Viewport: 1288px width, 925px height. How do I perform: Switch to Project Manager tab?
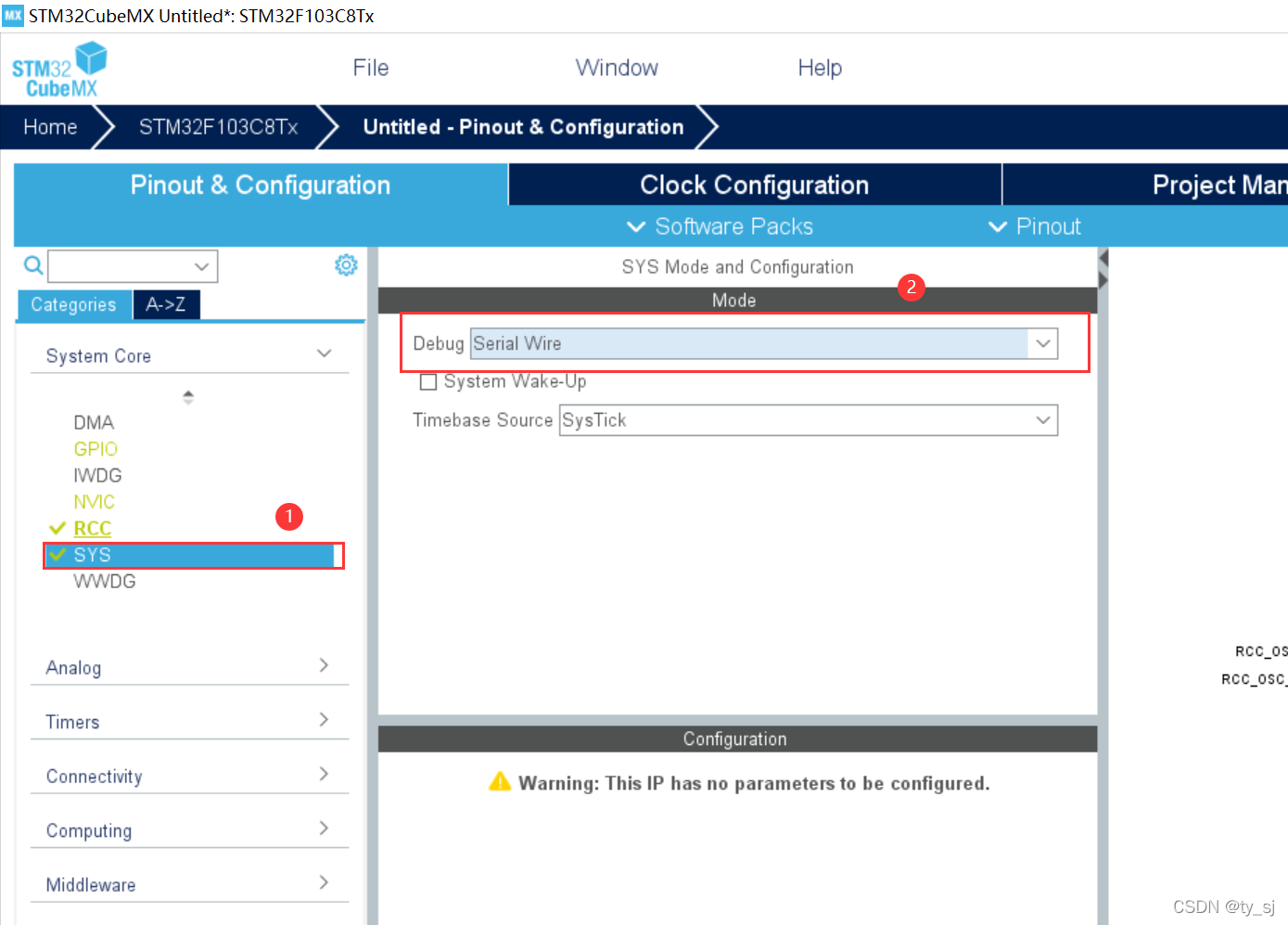(x=1146, y=185)
